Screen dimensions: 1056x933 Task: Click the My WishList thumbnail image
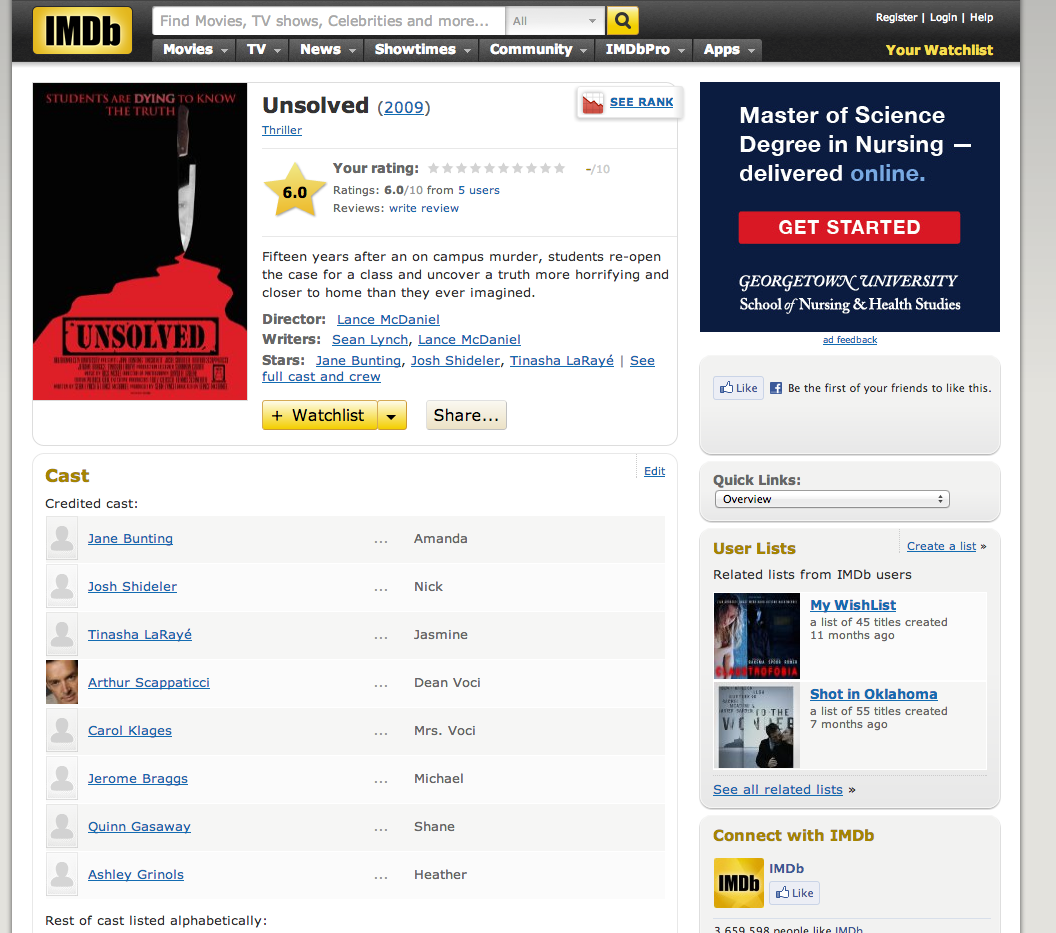pos(757,636)
